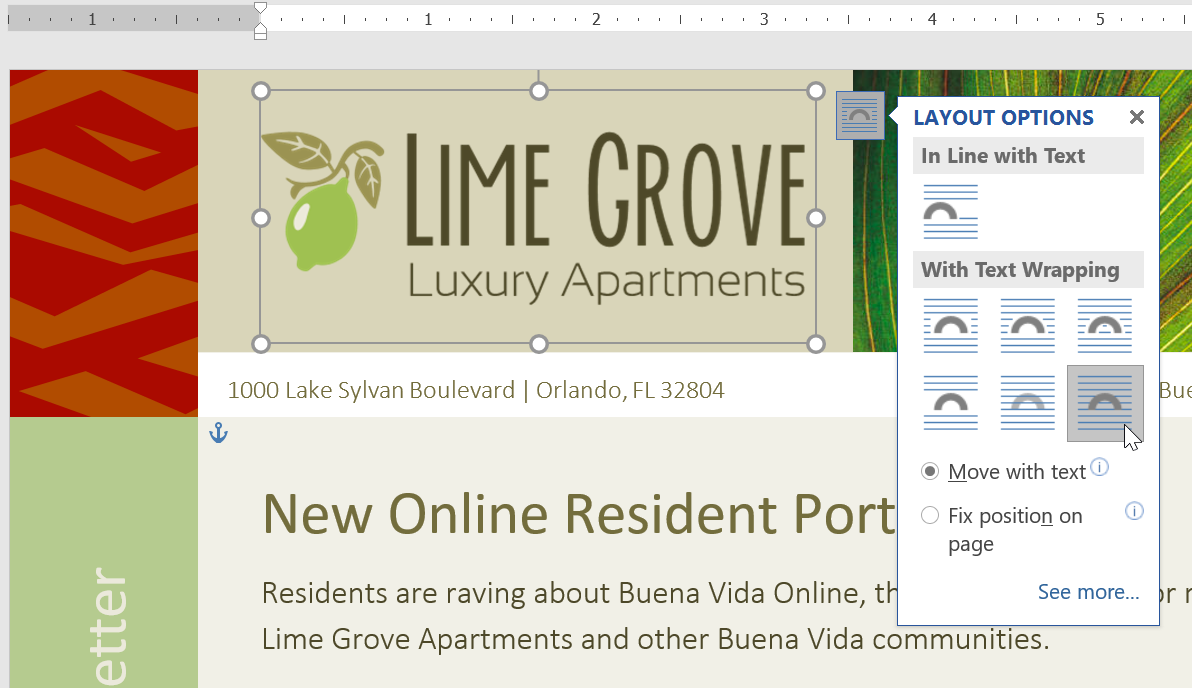Select the In Line with Text layout option
The height and width of the screenshot is (688, 1192).
[950, 211]
